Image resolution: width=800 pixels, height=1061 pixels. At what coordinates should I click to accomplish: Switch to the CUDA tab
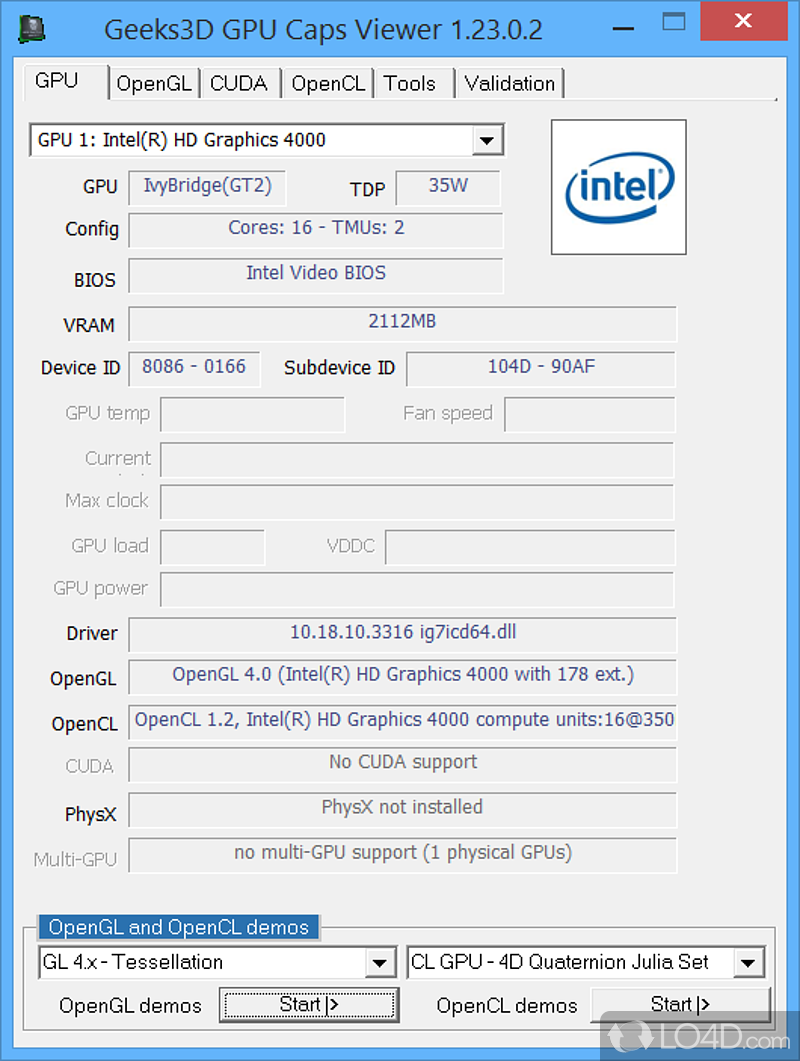point(239,83)
